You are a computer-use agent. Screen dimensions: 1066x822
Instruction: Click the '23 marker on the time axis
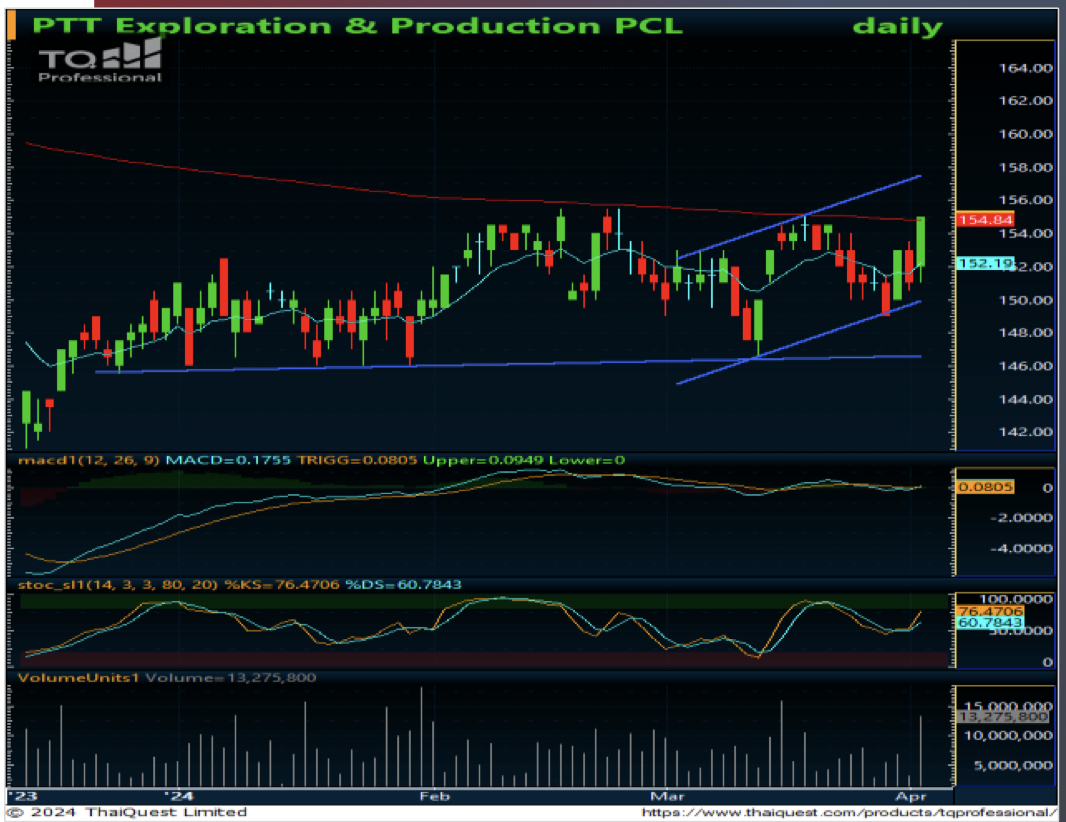click(23, 796)
